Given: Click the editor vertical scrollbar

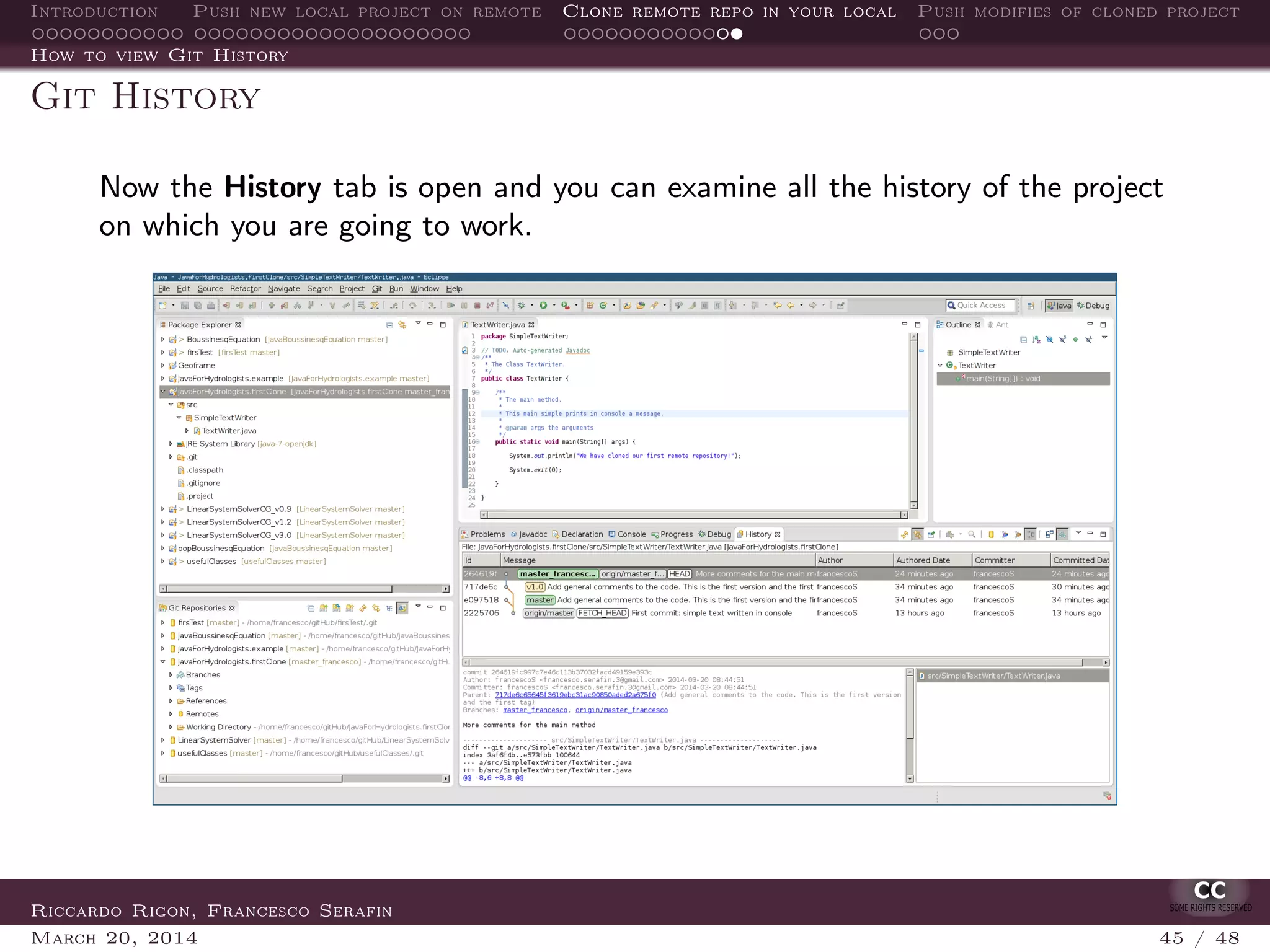Looking at the screenshot, I should point(913,421).
